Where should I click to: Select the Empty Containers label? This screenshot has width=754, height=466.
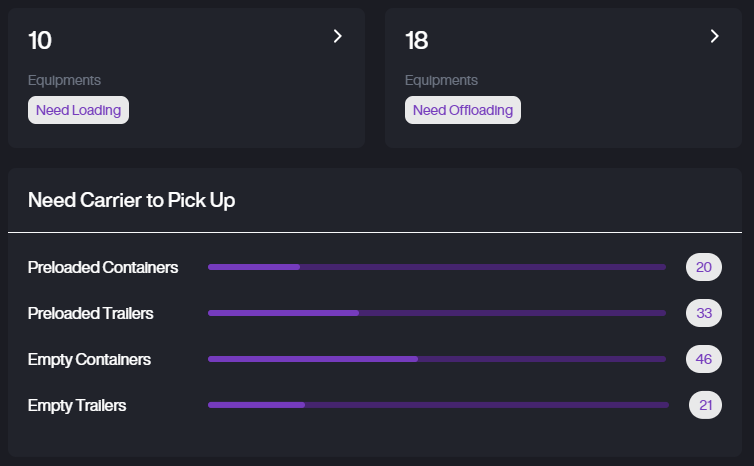tap(89, 359)
